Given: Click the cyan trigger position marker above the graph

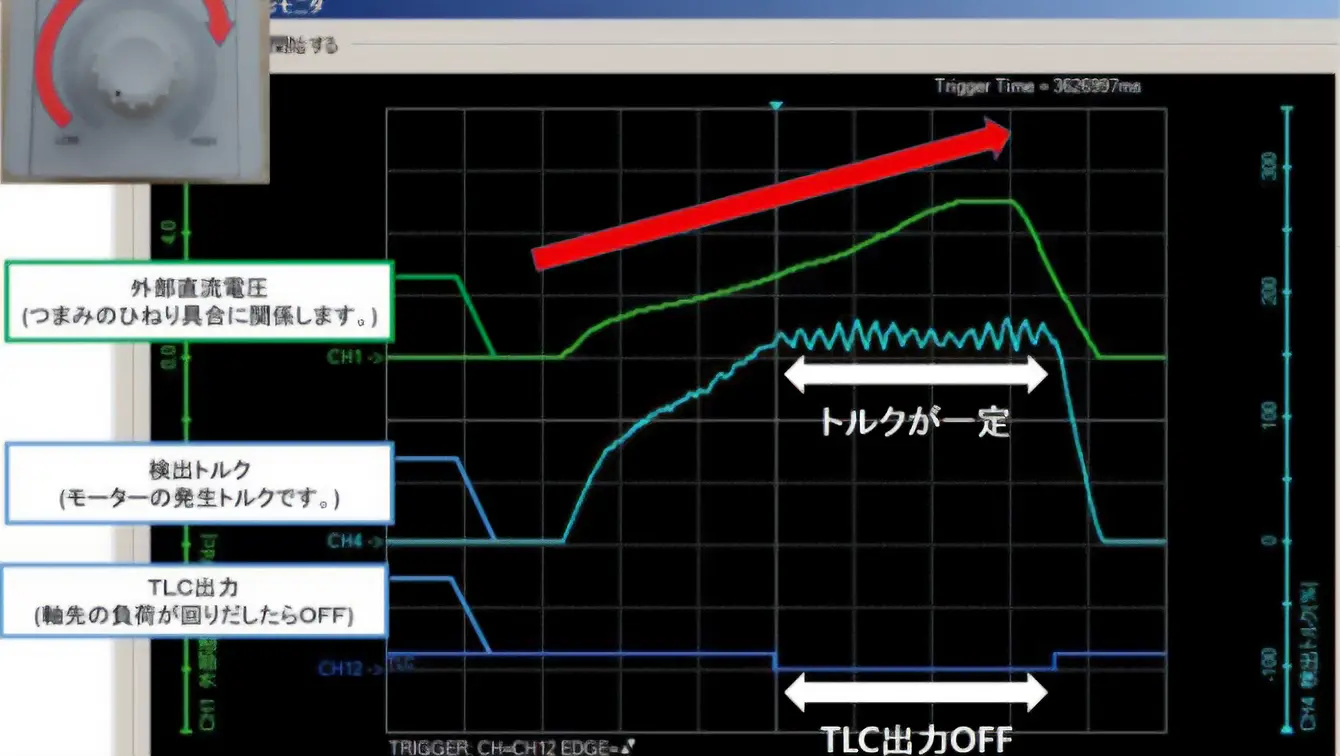Looking at the screenshot, I should 777,104.
